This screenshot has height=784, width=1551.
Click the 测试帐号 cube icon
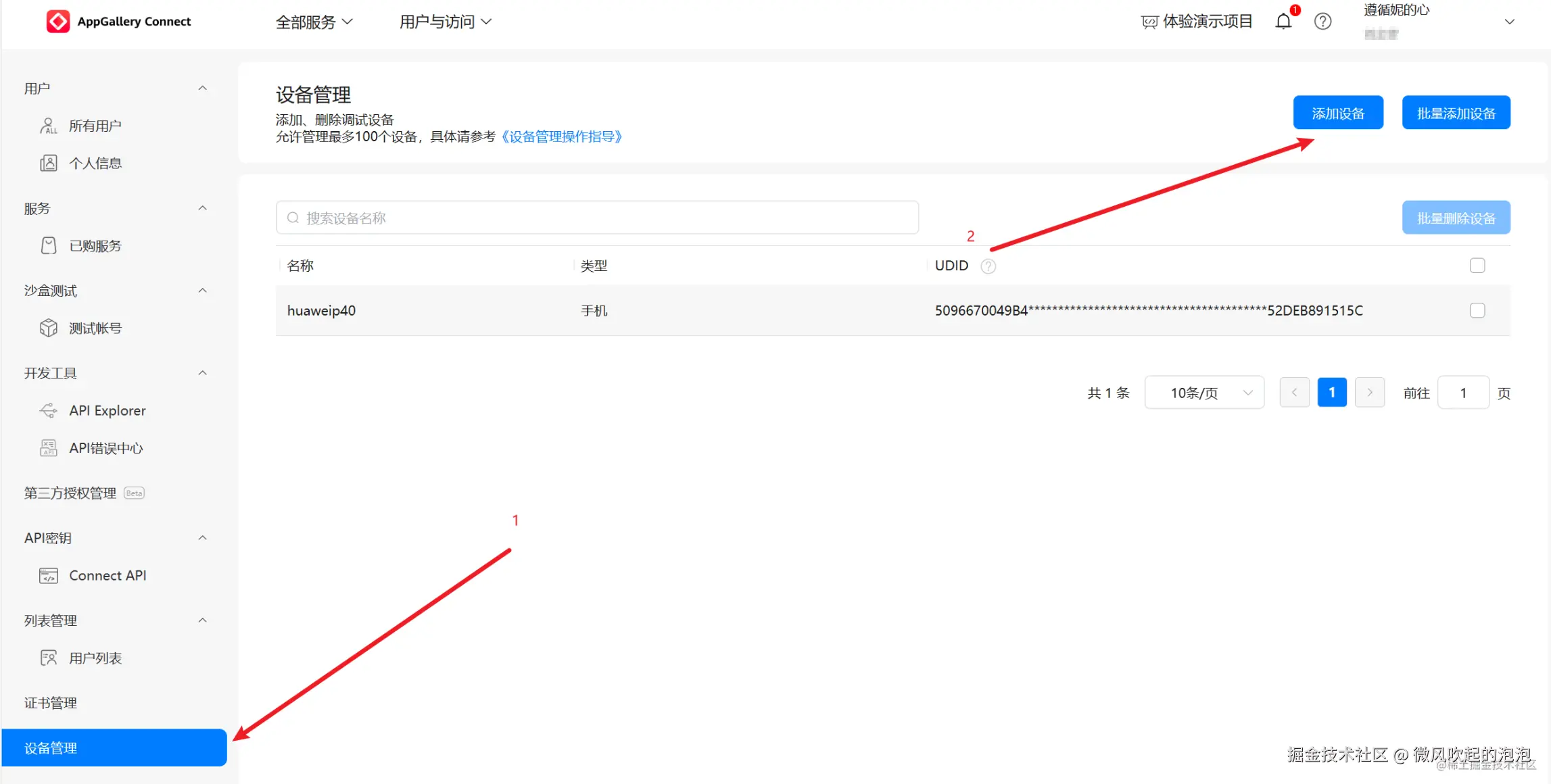click(x=49, y=328)
